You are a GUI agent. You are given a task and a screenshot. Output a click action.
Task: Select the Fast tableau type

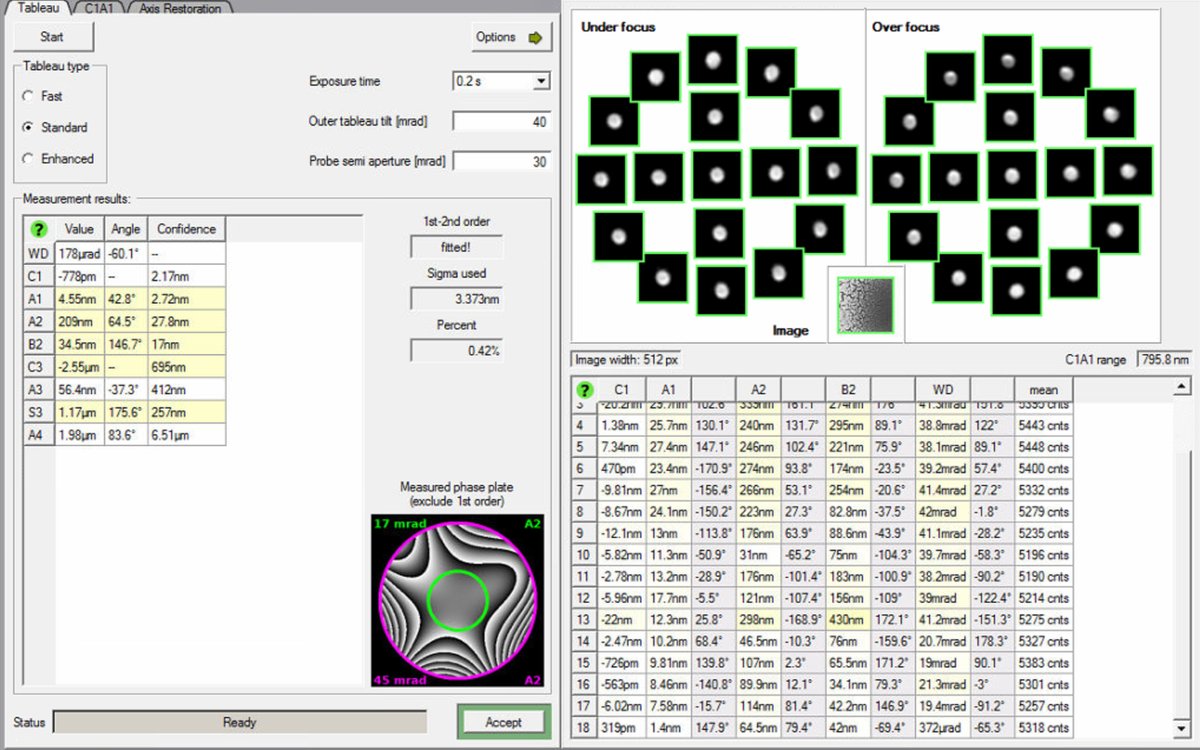31,96
